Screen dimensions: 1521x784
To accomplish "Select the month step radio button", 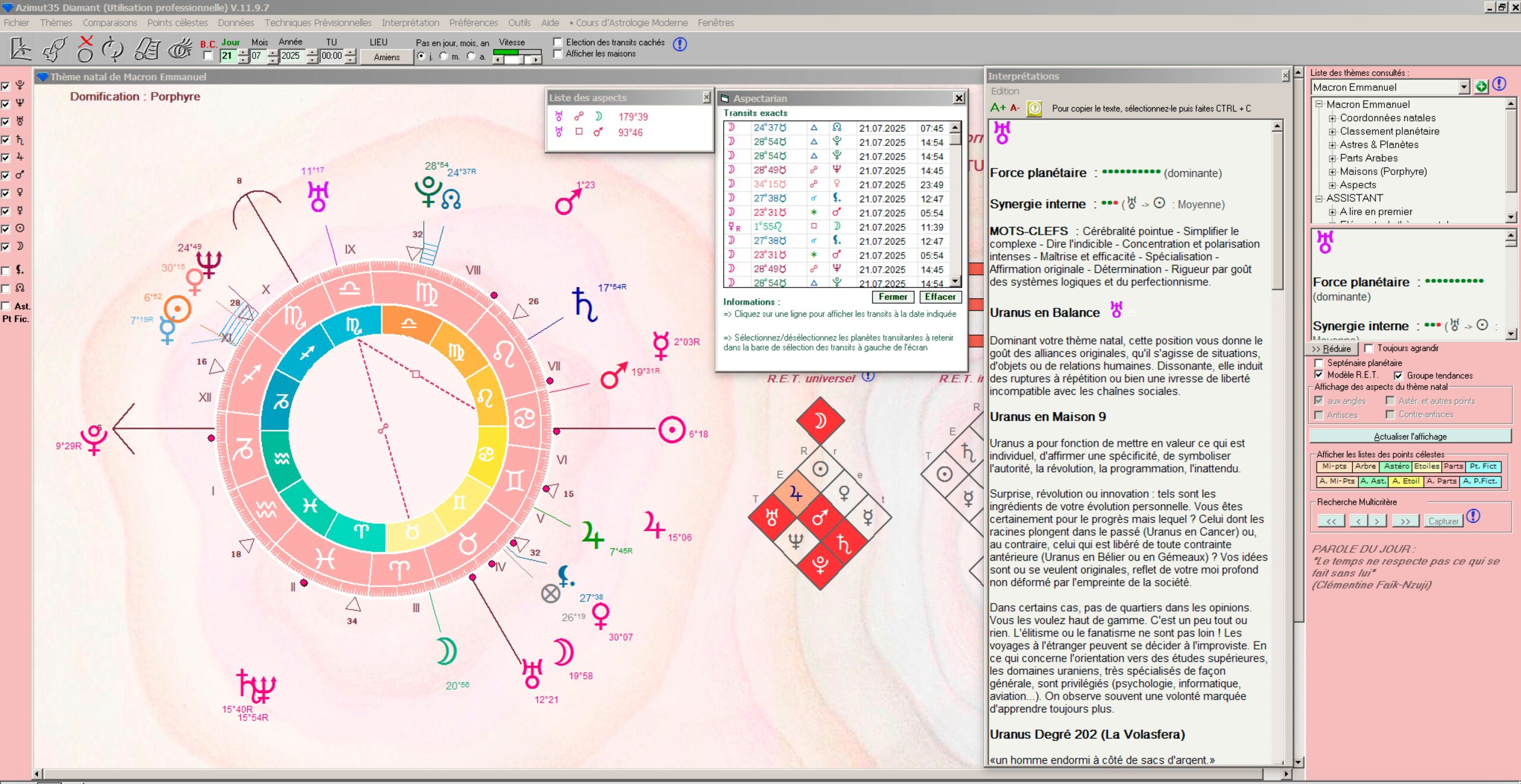I will [444, 56].
